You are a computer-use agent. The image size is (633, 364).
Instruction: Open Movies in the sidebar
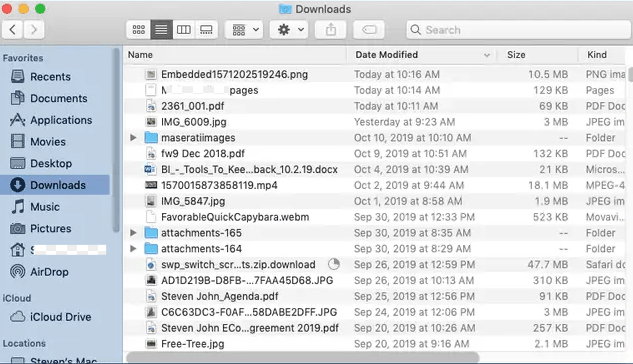pyautogui.click(x=55, y=142)
